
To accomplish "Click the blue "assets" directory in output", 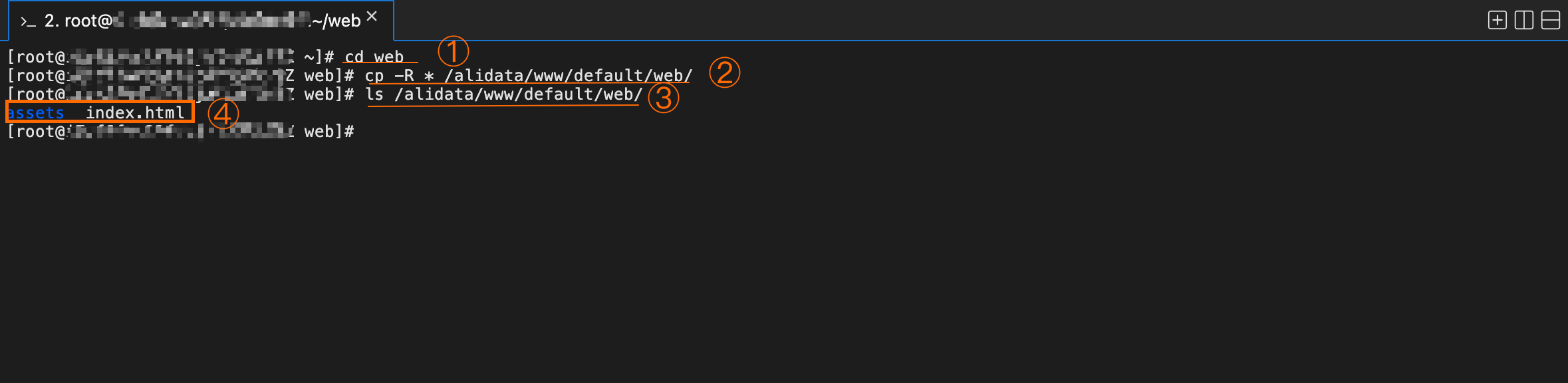I will [36, 113].
